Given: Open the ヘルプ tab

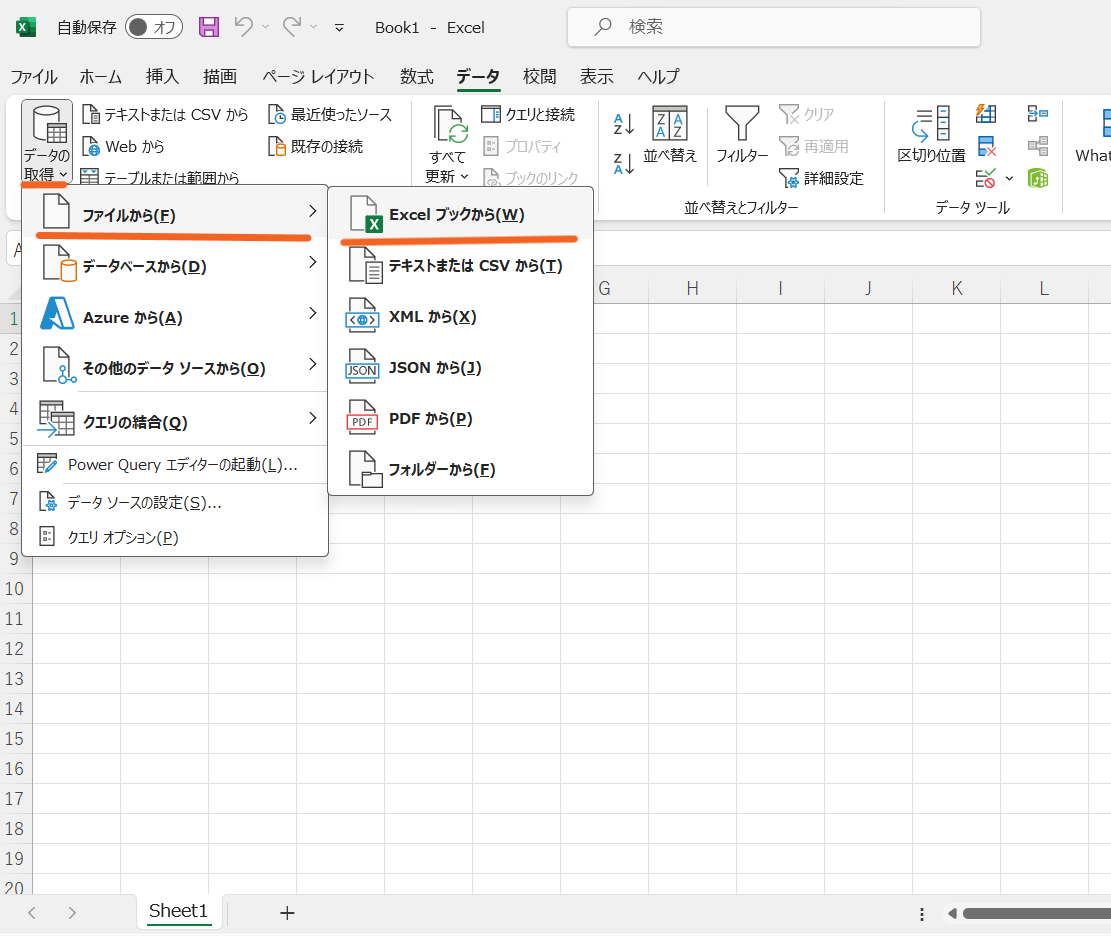Looking at the screenshot, I should [x=658, y=77].
